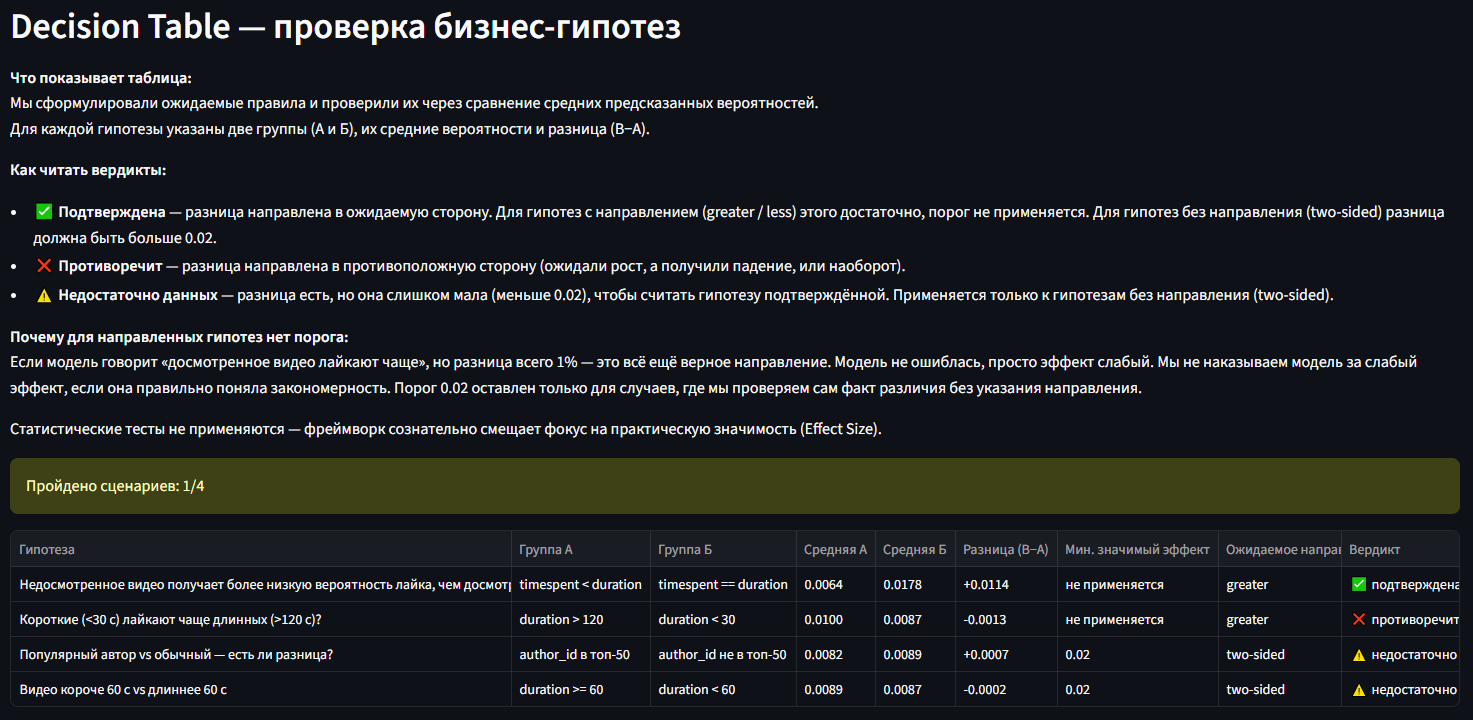Select the 'Короткие (<30 с) лайкают чаще' hypothesis cell
Viewport: 1473px width, 720px height.
coord(261,620)
